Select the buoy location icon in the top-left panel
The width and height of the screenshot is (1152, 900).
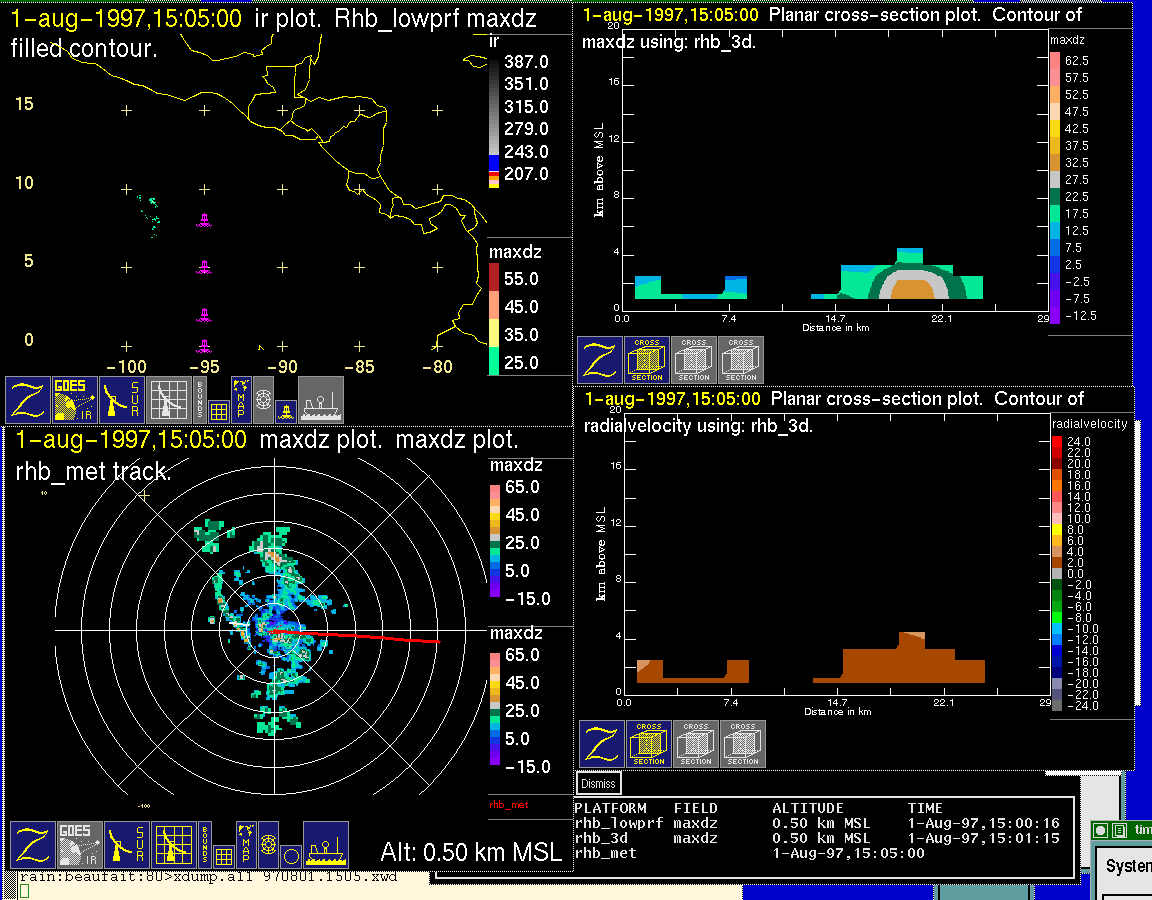pyautogui.click(x=285, y=410)
